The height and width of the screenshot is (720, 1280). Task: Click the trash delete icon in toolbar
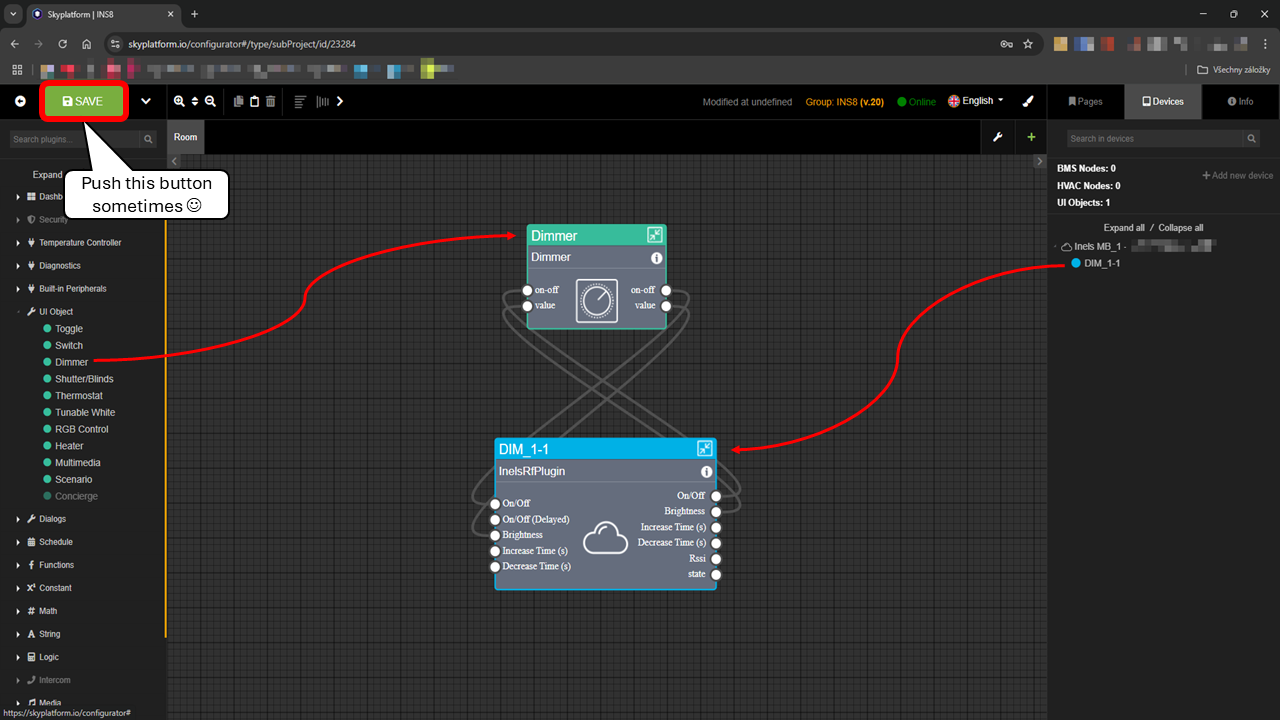tap(270, 101)
